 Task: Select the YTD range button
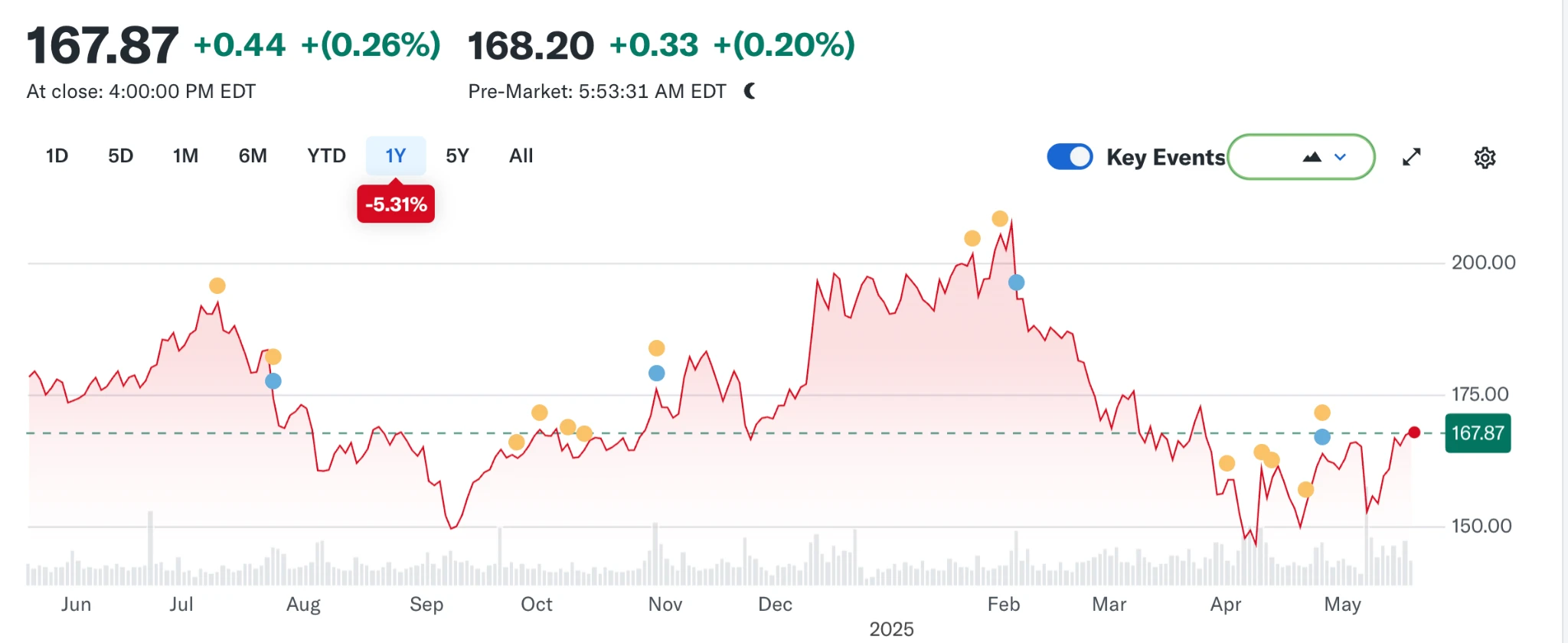click(x=326, y=156)
